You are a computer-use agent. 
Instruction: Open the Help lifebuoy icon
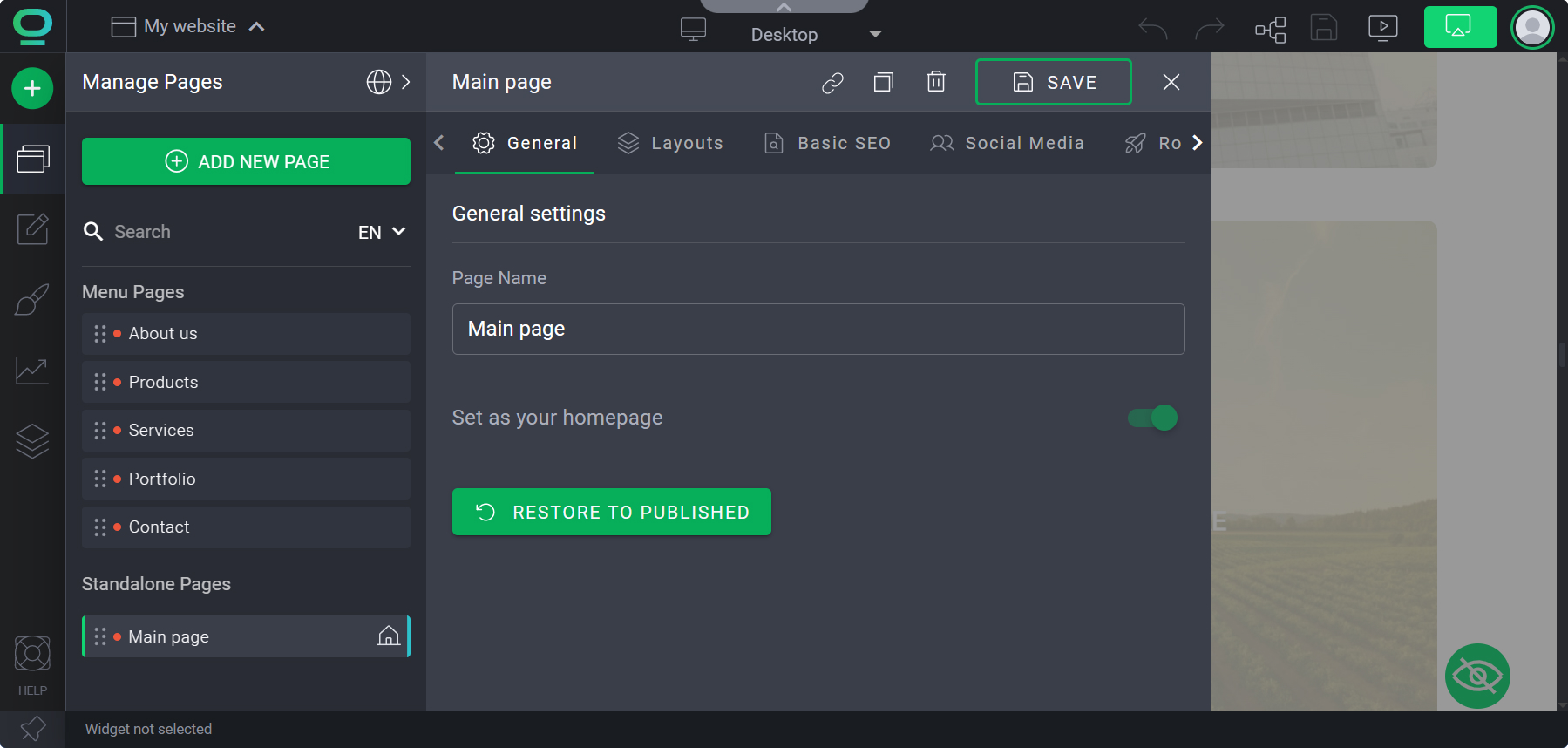(x=32, y=655)
